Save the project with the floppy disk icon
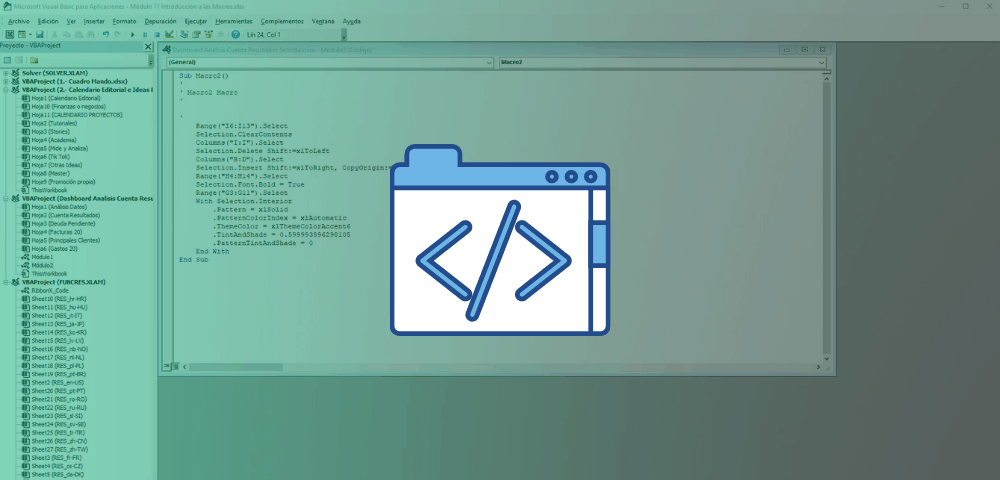Viewport: 1000px width, 480px height. (40, 34)
